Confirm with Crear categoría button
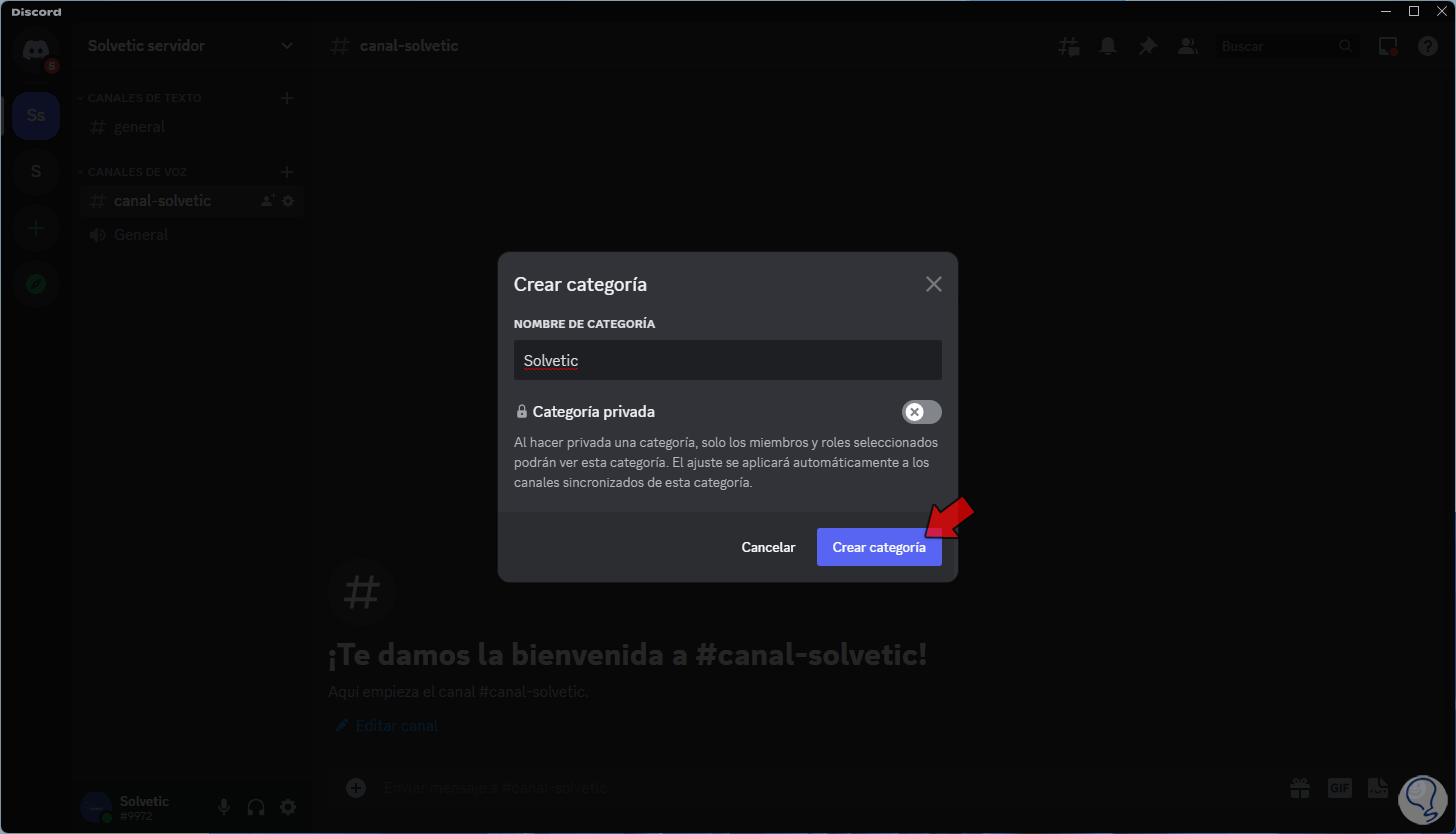 point(879,547)
